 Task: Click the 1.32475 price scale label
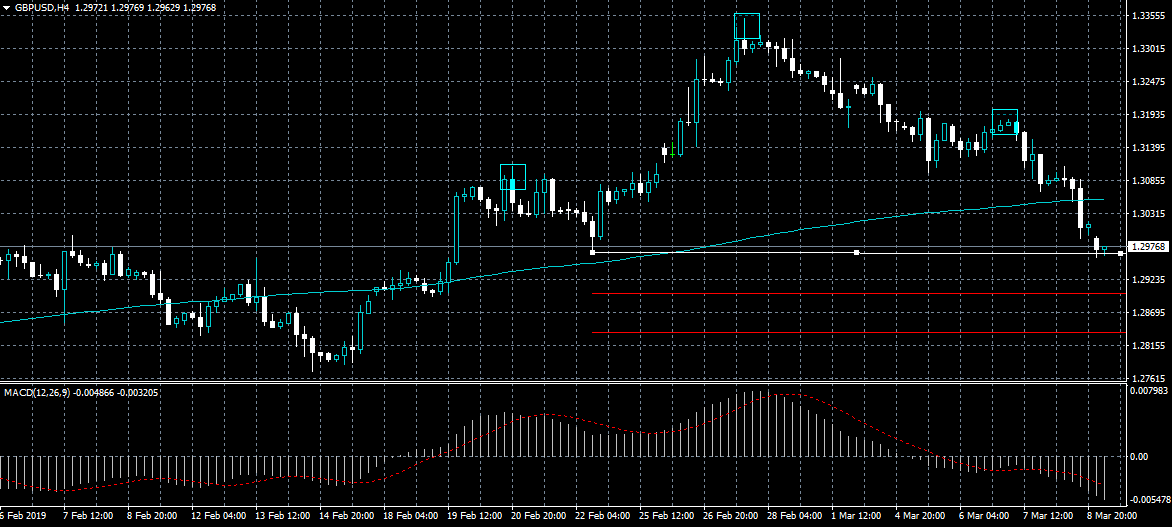(1148, 81)
